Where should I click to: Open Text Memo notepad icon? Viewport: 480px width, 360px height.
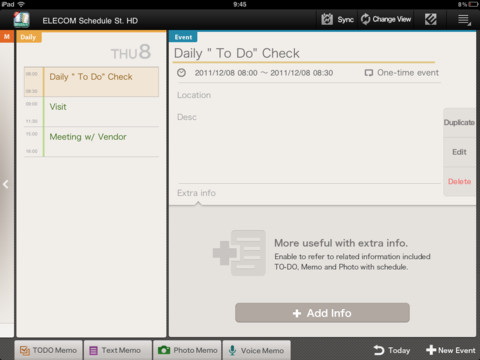tap(94, 350)
